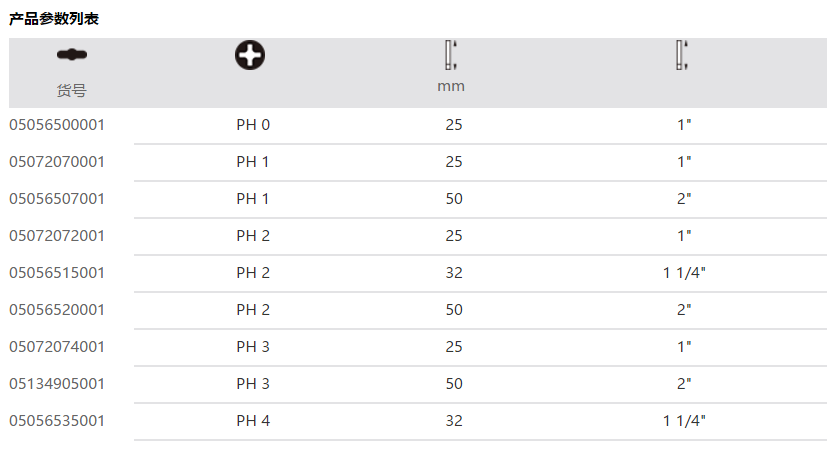
Task: Click the length icon above mm
Action: pos(451,55)
